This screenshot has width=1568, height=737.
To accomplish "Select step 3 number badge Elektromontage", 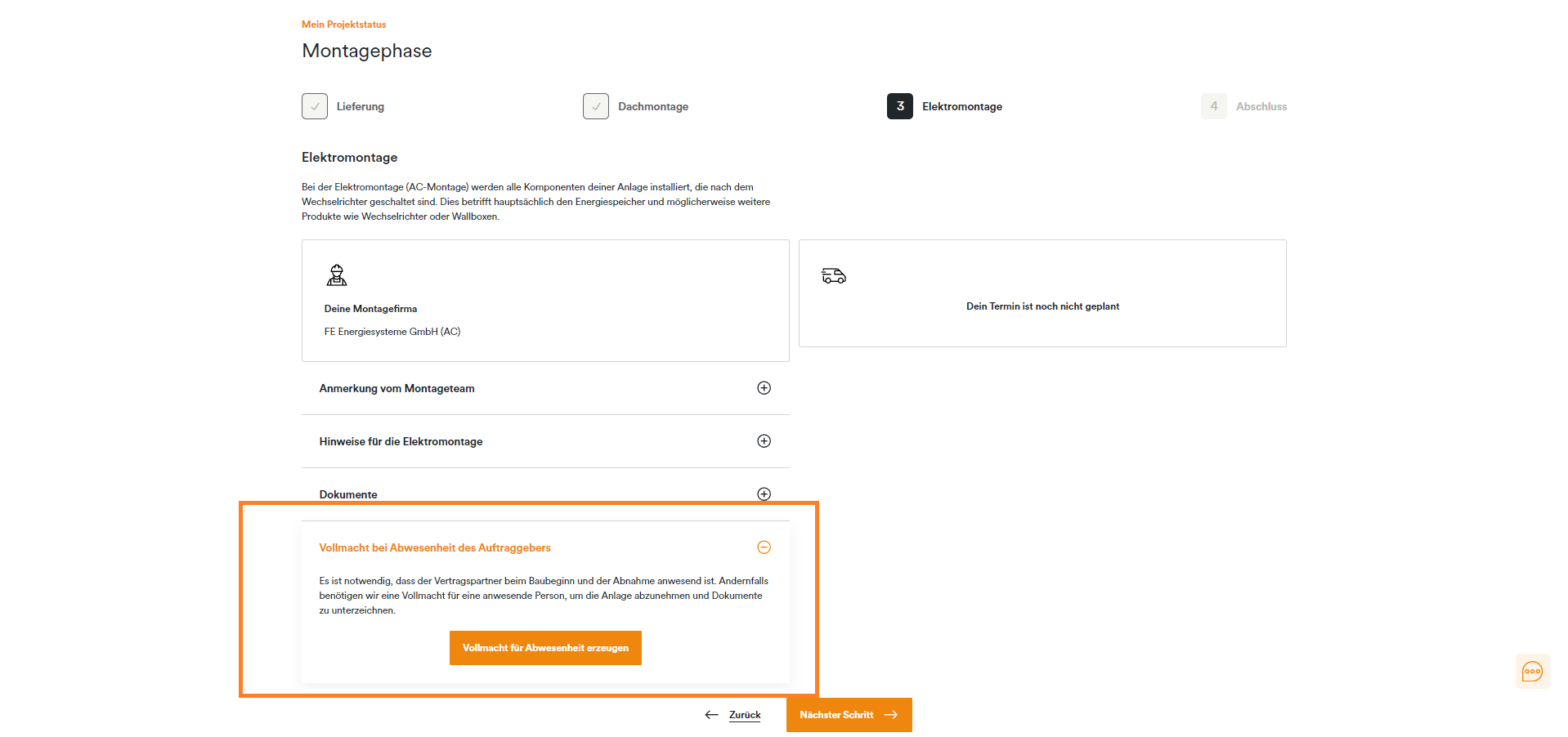I will click(x=900, y=106).
